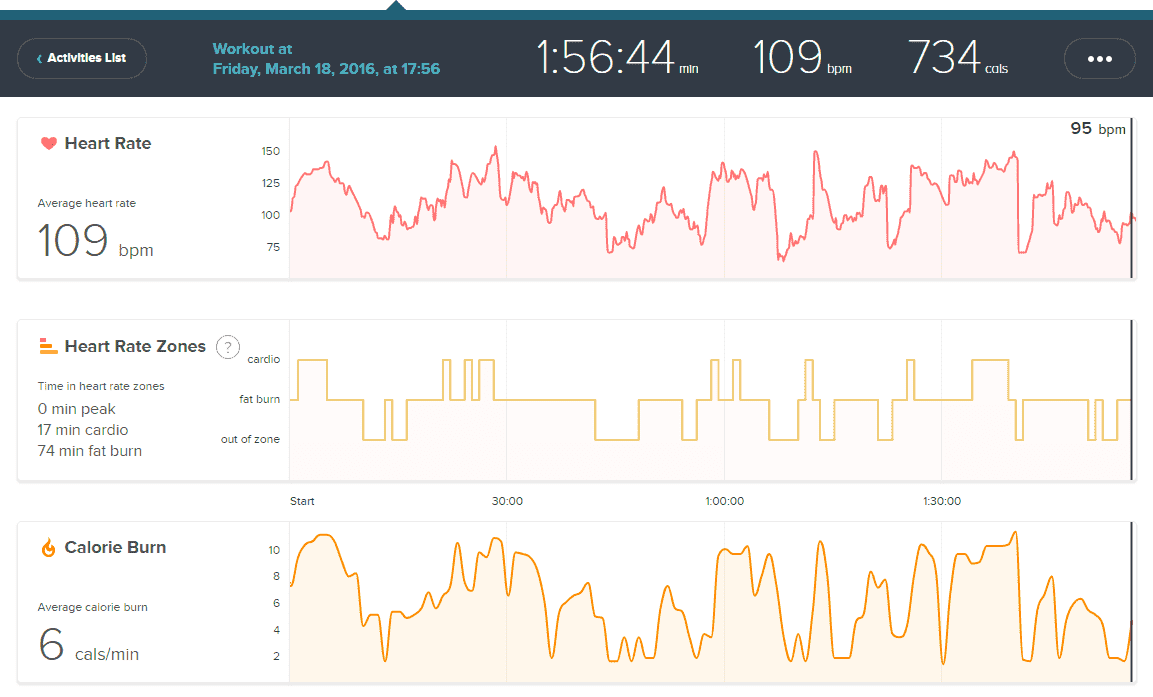Click the 109 bpm stat in header bar

802,58
